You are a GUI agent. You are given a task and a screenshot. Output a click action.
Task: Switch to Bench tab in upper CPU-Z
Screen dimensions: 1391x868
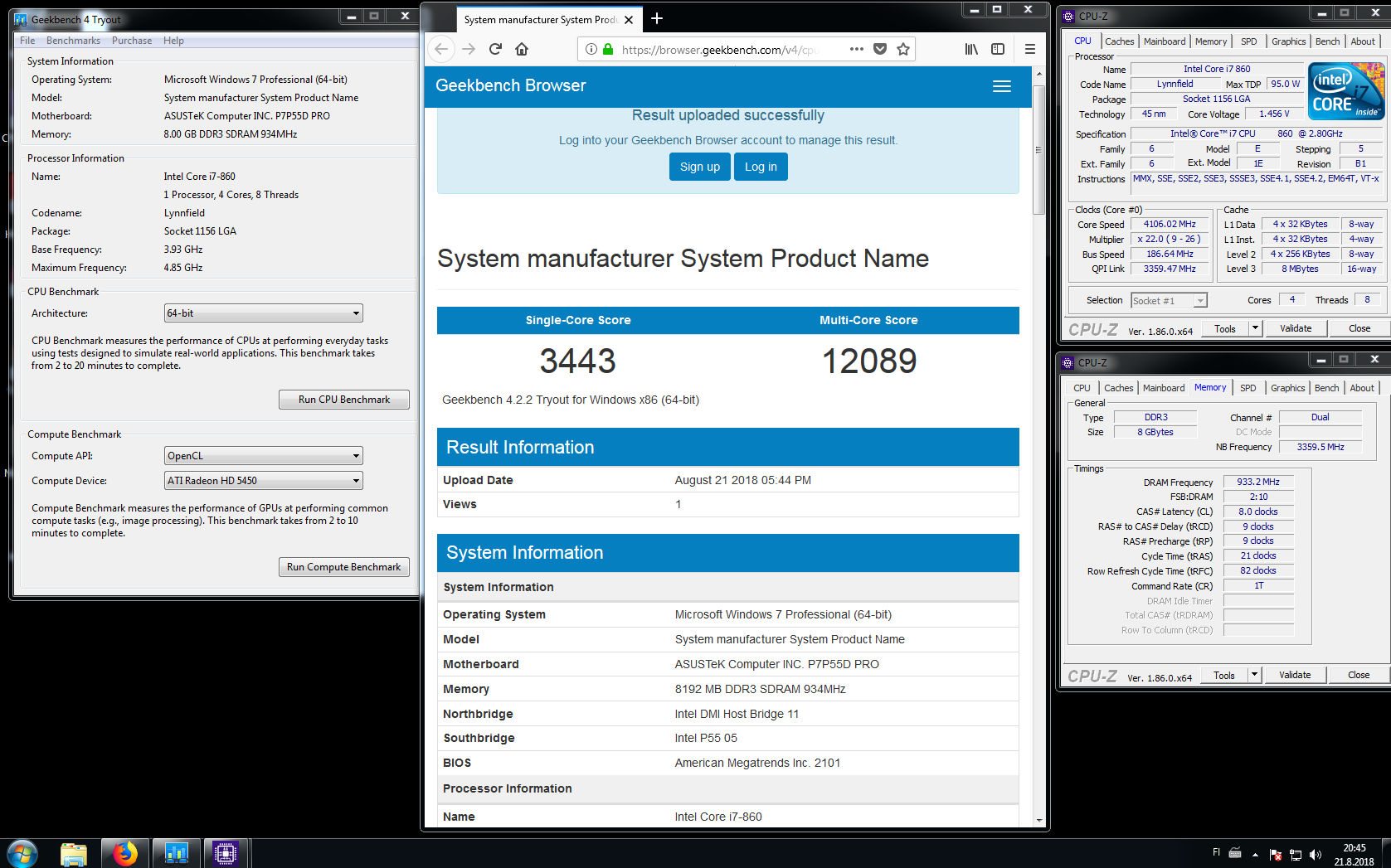(1327, 41)
